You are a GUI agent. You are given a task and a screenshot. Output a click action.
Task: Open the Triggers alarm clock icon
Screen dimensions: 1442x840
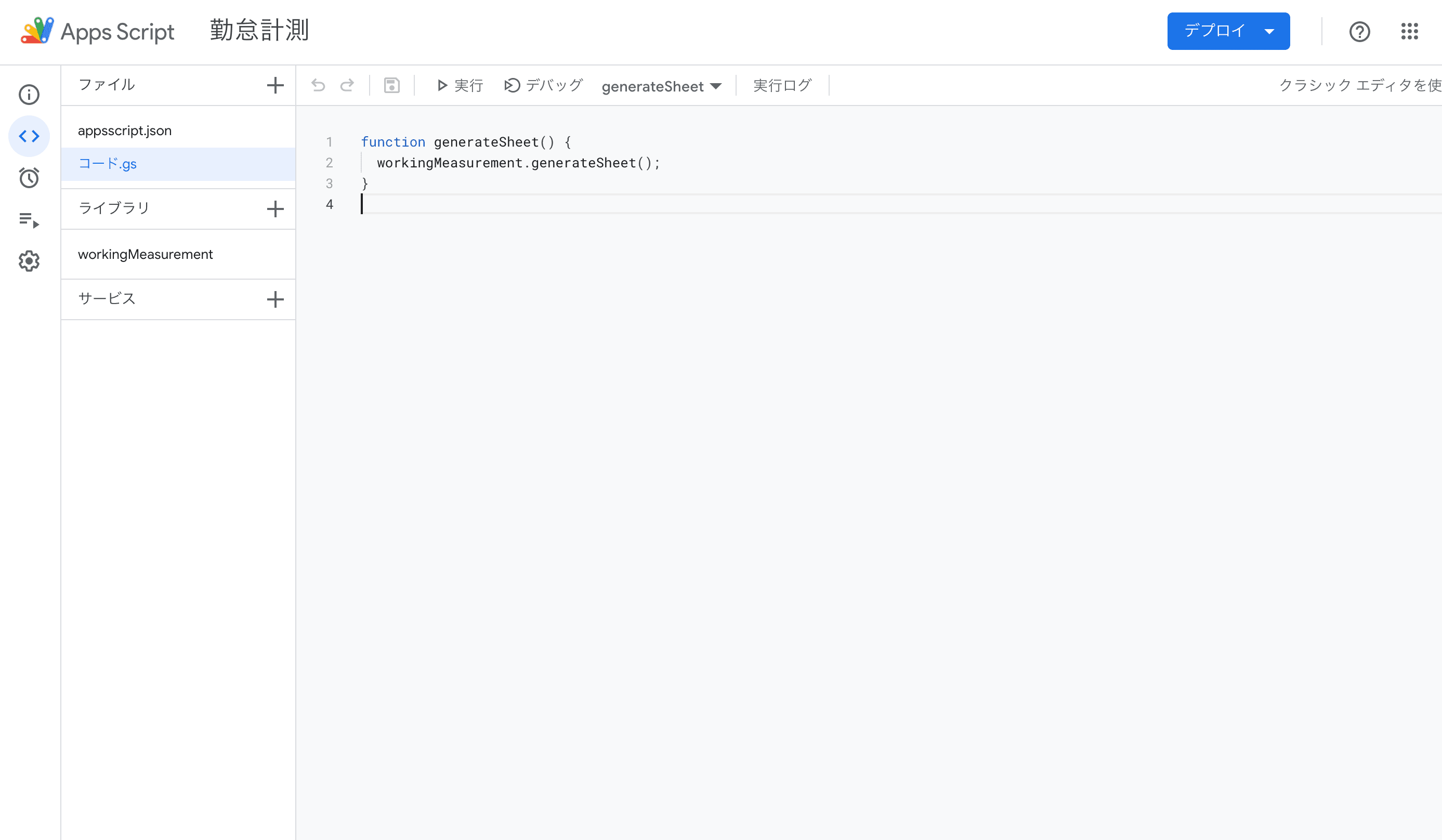pos(29,178)
